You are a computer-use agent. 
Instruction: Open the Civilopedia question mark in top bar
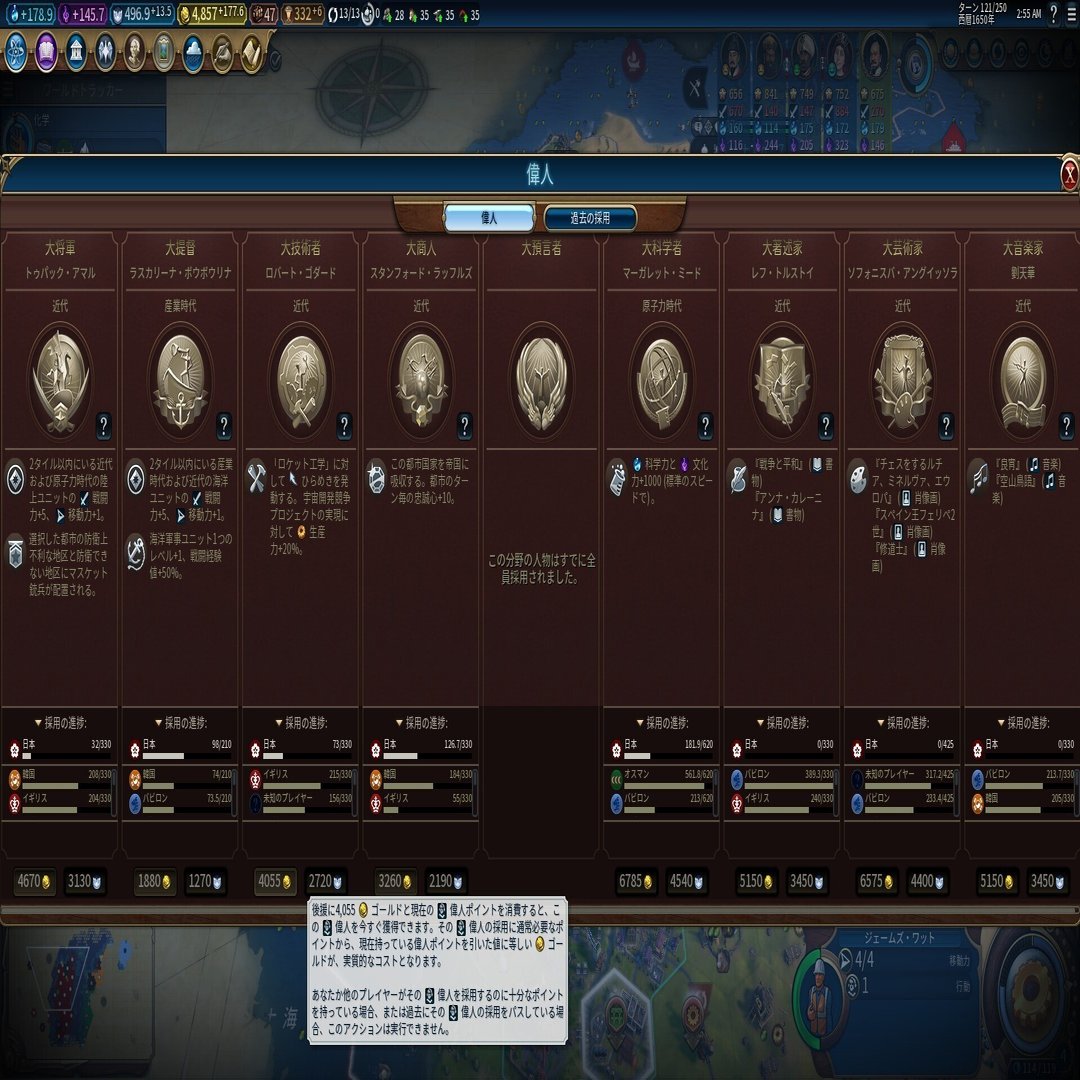(x=1053, y=14)
